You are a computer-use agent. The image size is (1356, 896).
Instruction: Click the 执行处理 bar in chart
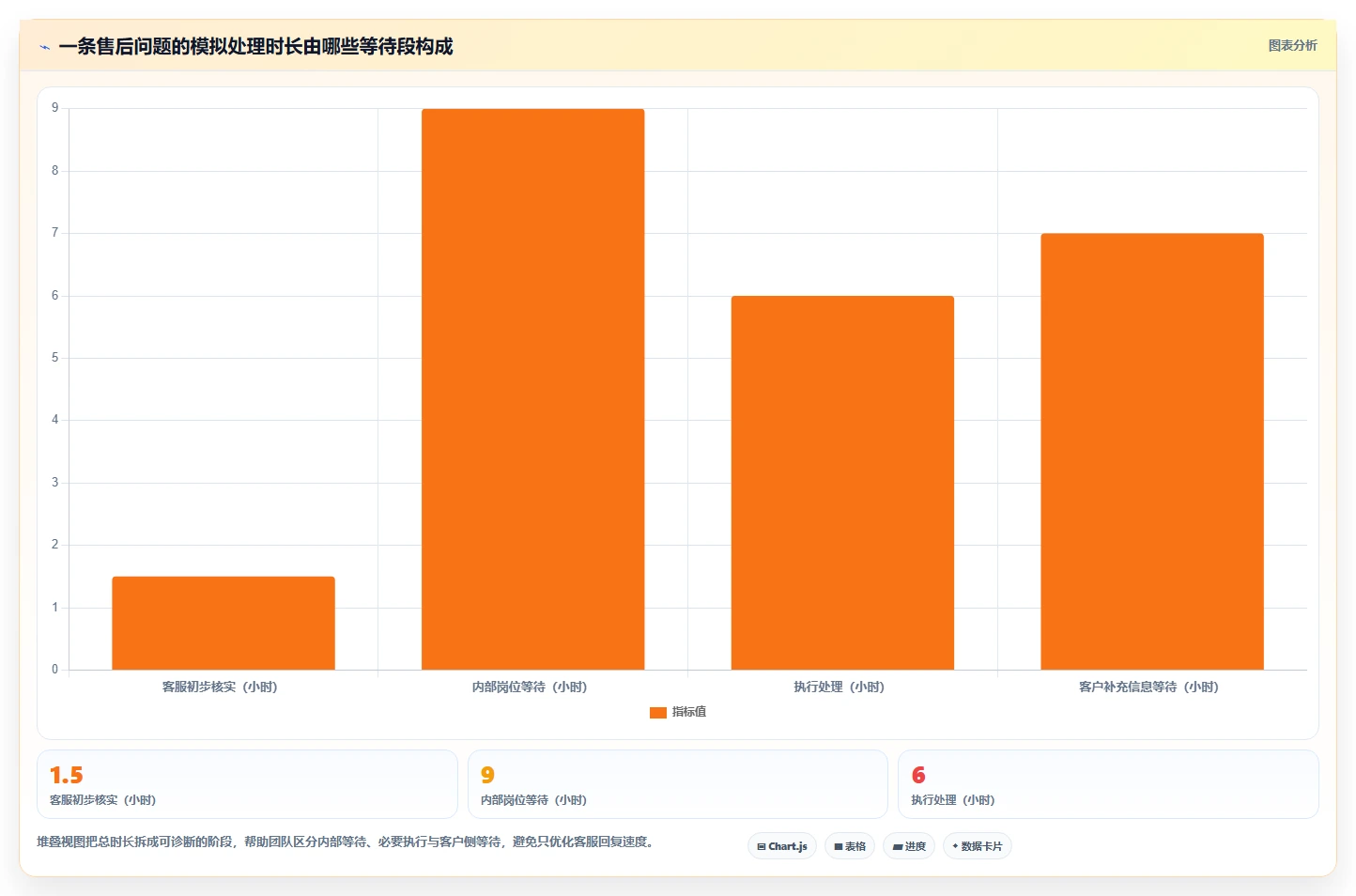[x=842, y=483]
